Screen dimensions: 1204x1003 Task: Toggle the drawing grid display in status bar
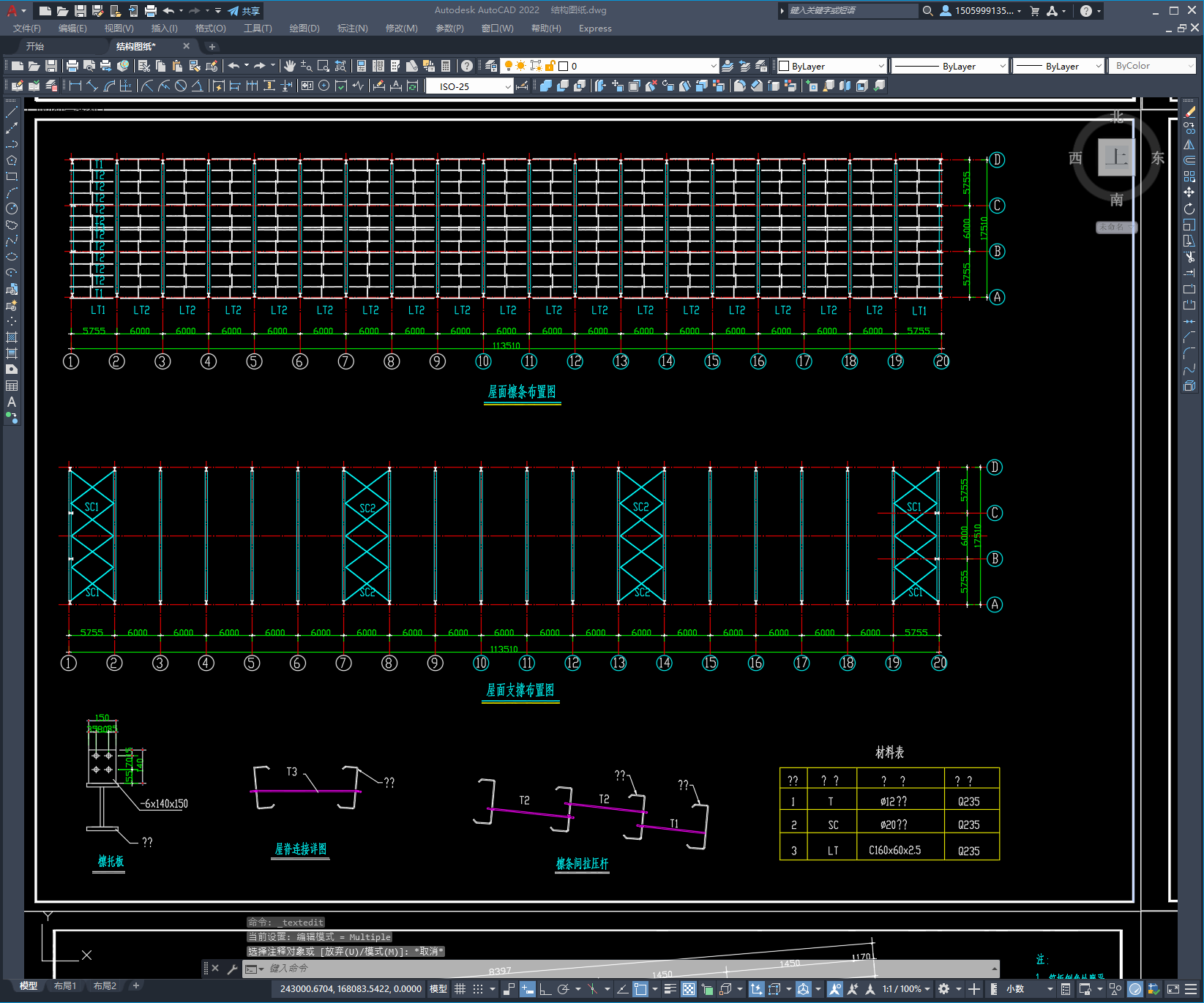[460, 989]
